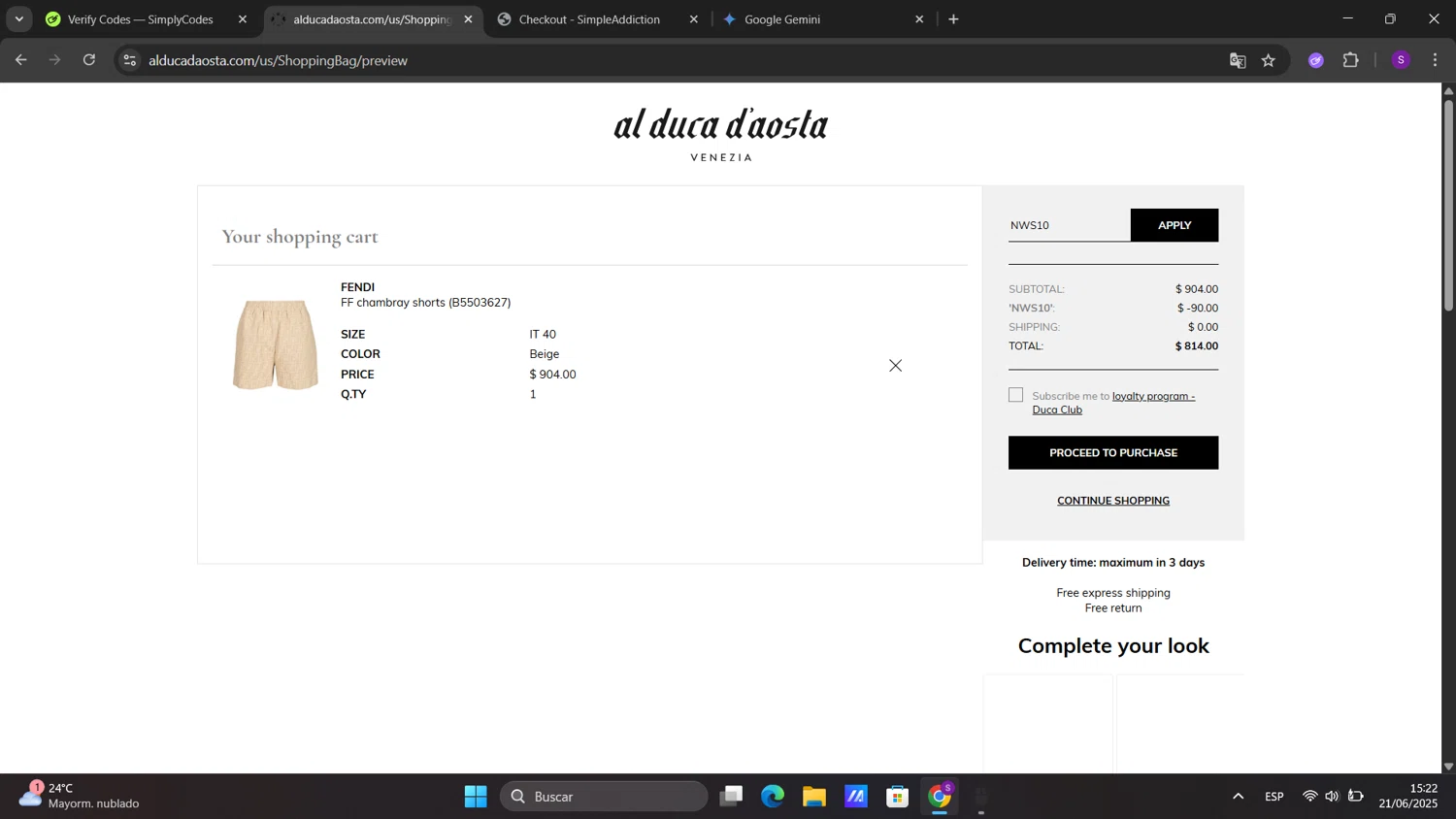The image size is (1456, 819).
Task: Open Chrome from the taskbar
Action: (940, 797)
